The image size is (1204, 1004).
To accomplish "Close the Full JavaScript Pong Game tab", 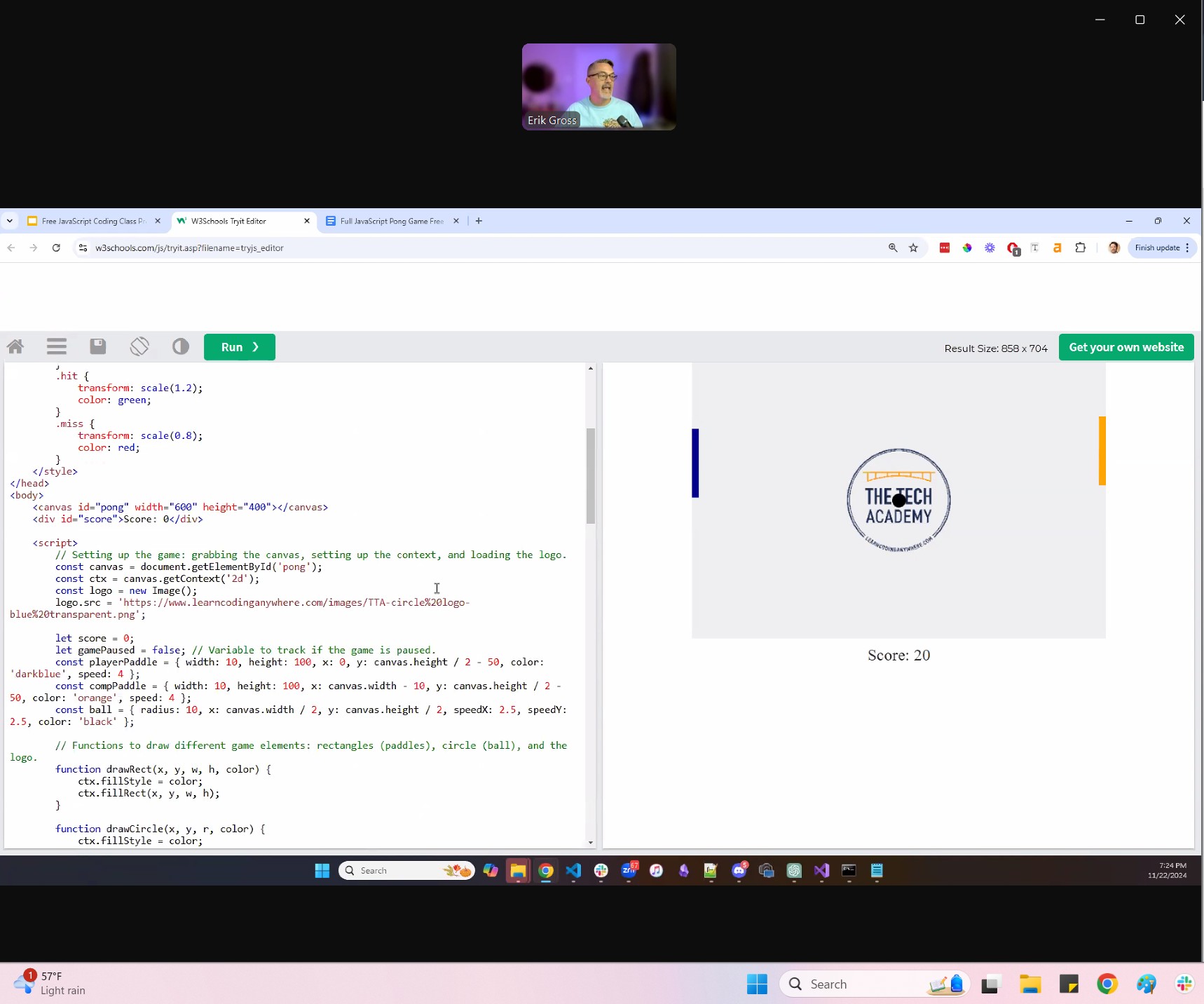I will [x=456, y=221].
